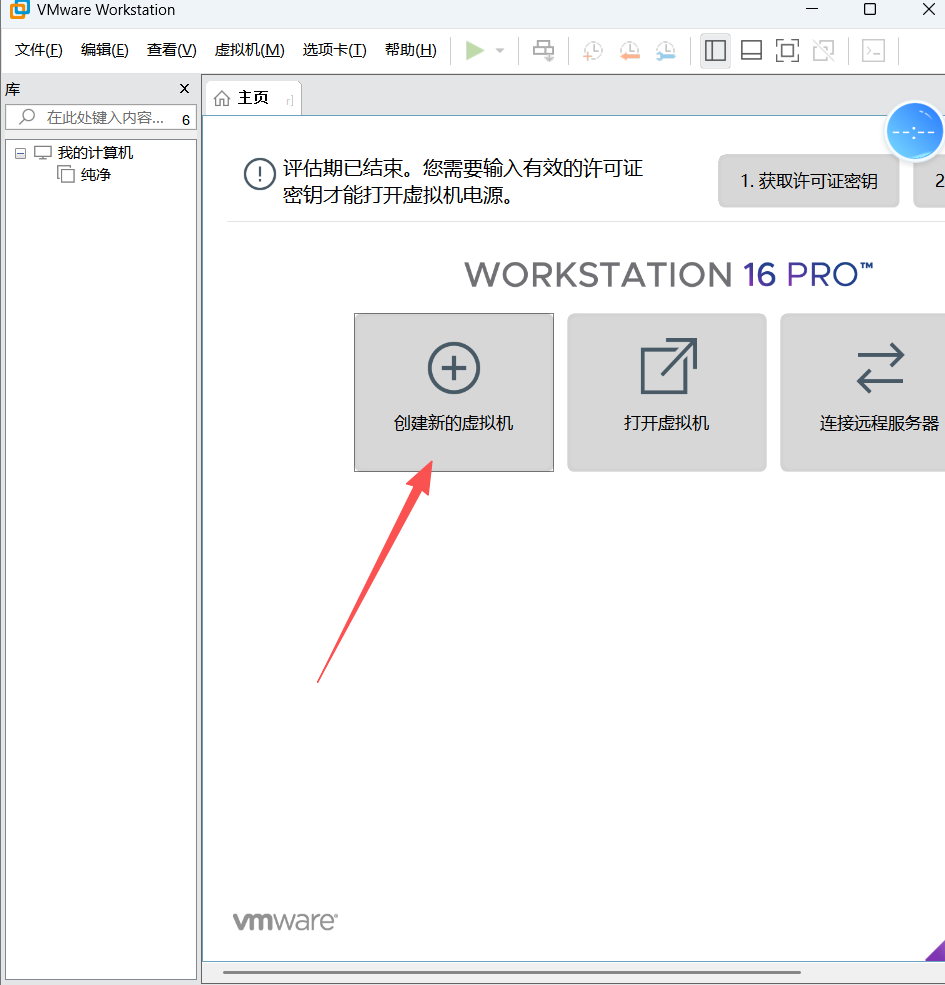Open the 编辑(E) menu
Viewport: 945px width, 985px height.
pos(104,50)
